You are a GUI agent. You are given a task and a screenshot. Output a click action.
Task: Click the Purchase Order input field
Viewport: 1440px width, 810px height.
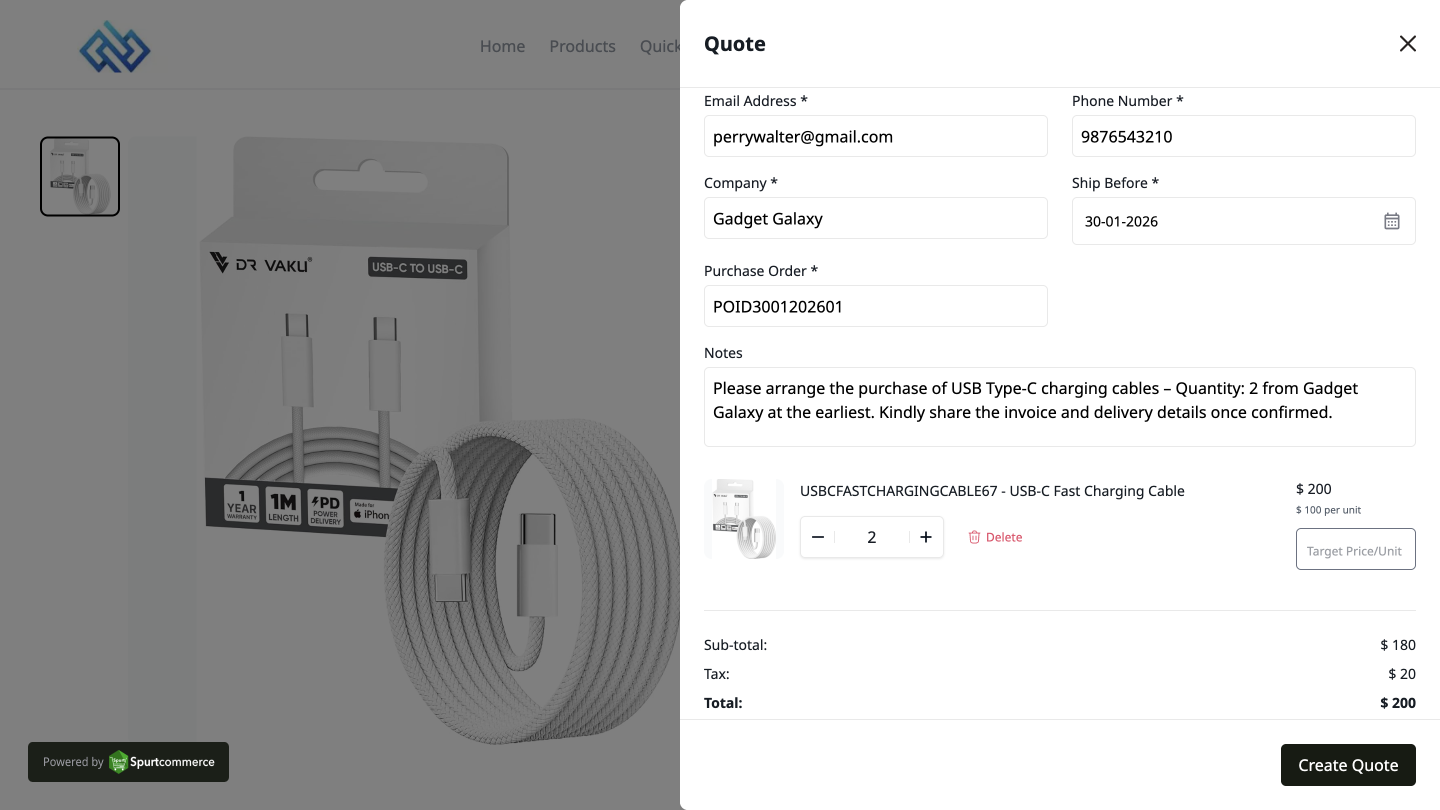(x=875, y=307)
